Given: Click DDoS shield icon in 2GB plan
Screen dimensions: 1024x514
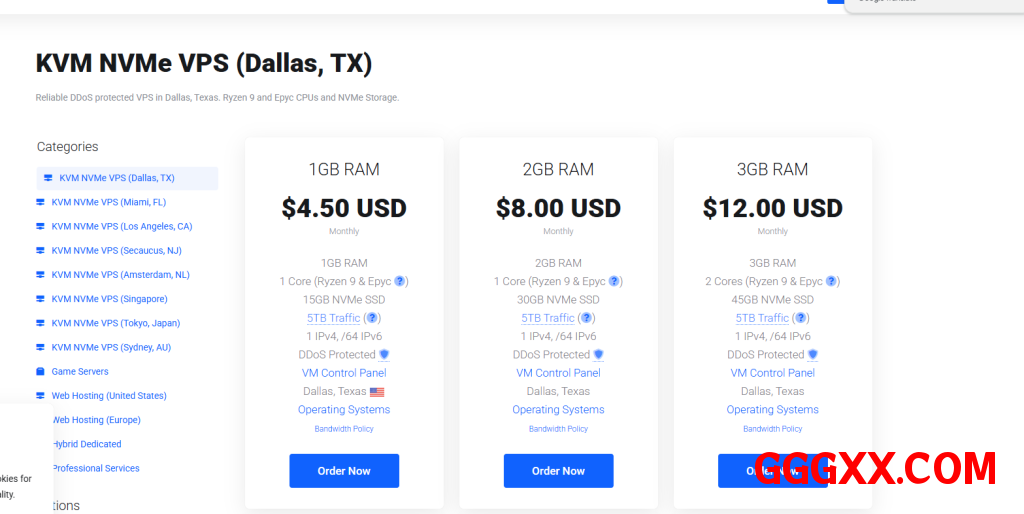Looking at the screenshot, I should click(599, 355).
